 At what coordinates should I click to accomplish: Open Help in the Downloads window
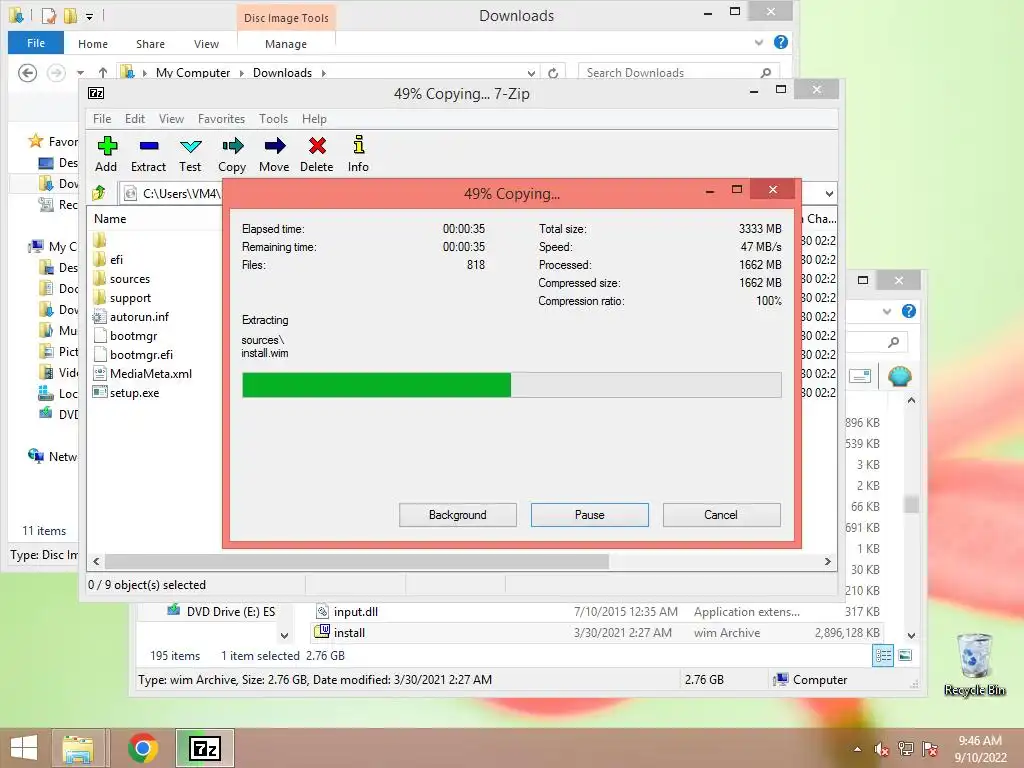pos(780,42)
